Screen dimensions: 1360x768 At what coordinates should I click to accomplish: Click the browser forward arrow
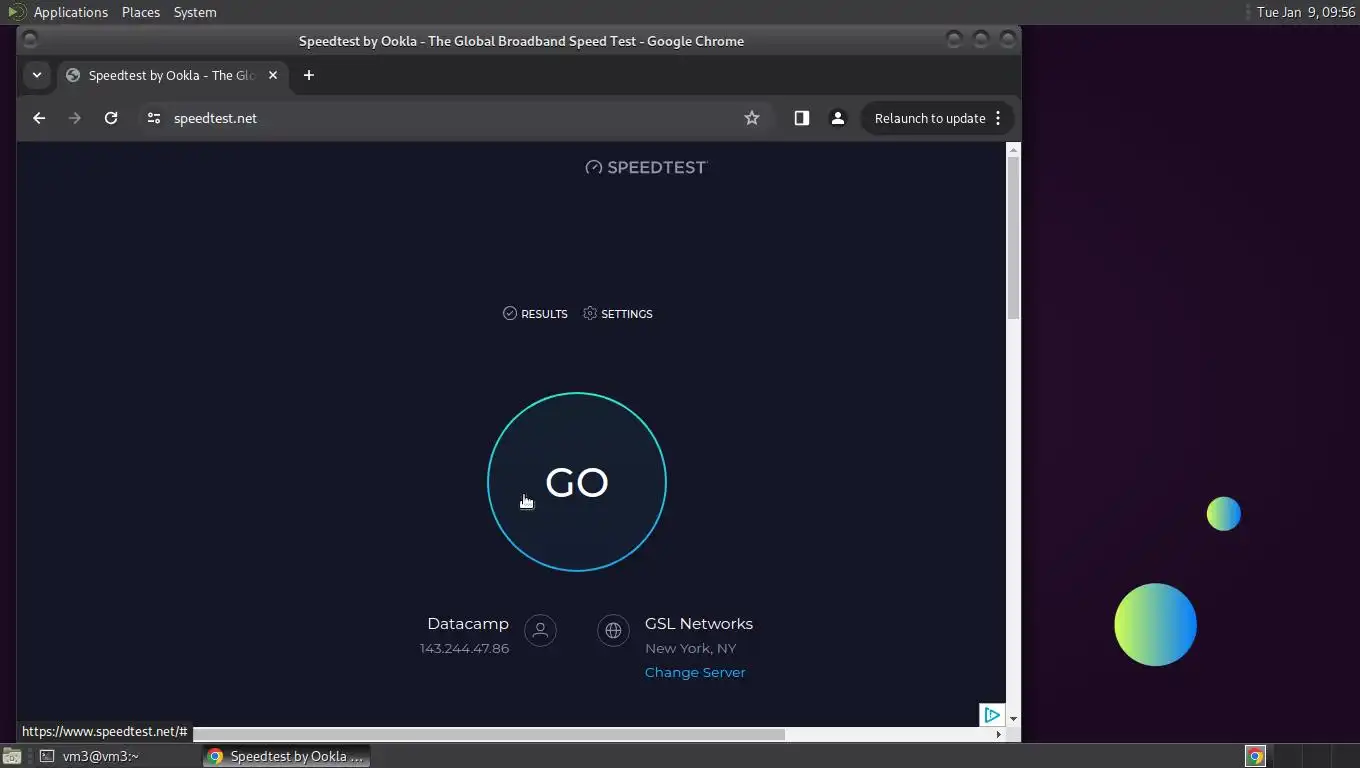(75, 118)
